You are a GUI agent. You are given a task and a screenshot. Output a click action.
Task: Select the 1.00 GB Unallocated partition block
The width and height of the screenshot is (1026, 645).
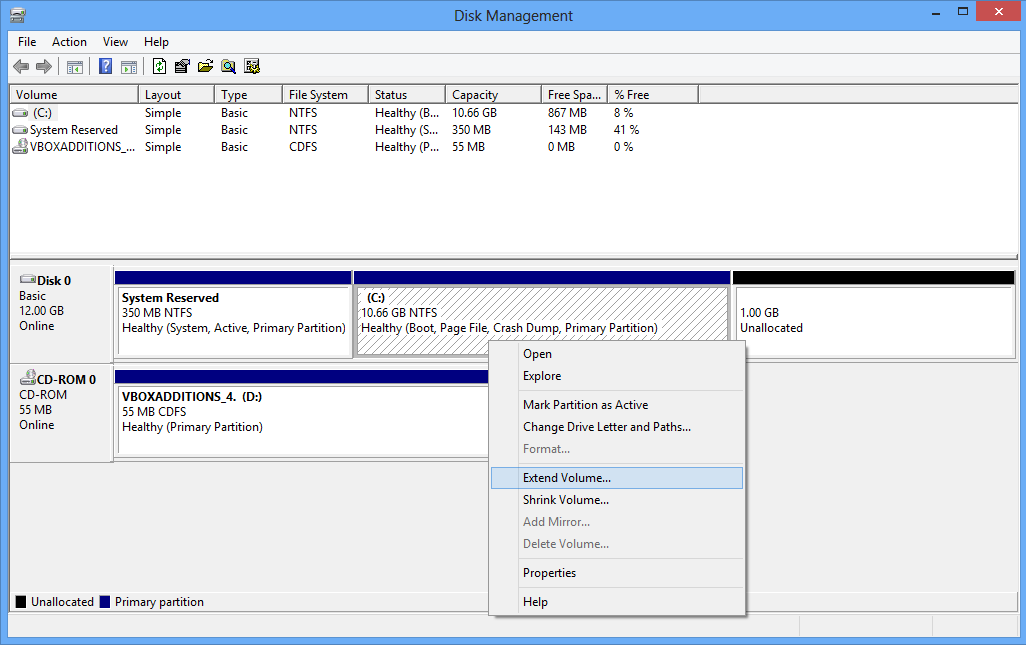[873, 320]
